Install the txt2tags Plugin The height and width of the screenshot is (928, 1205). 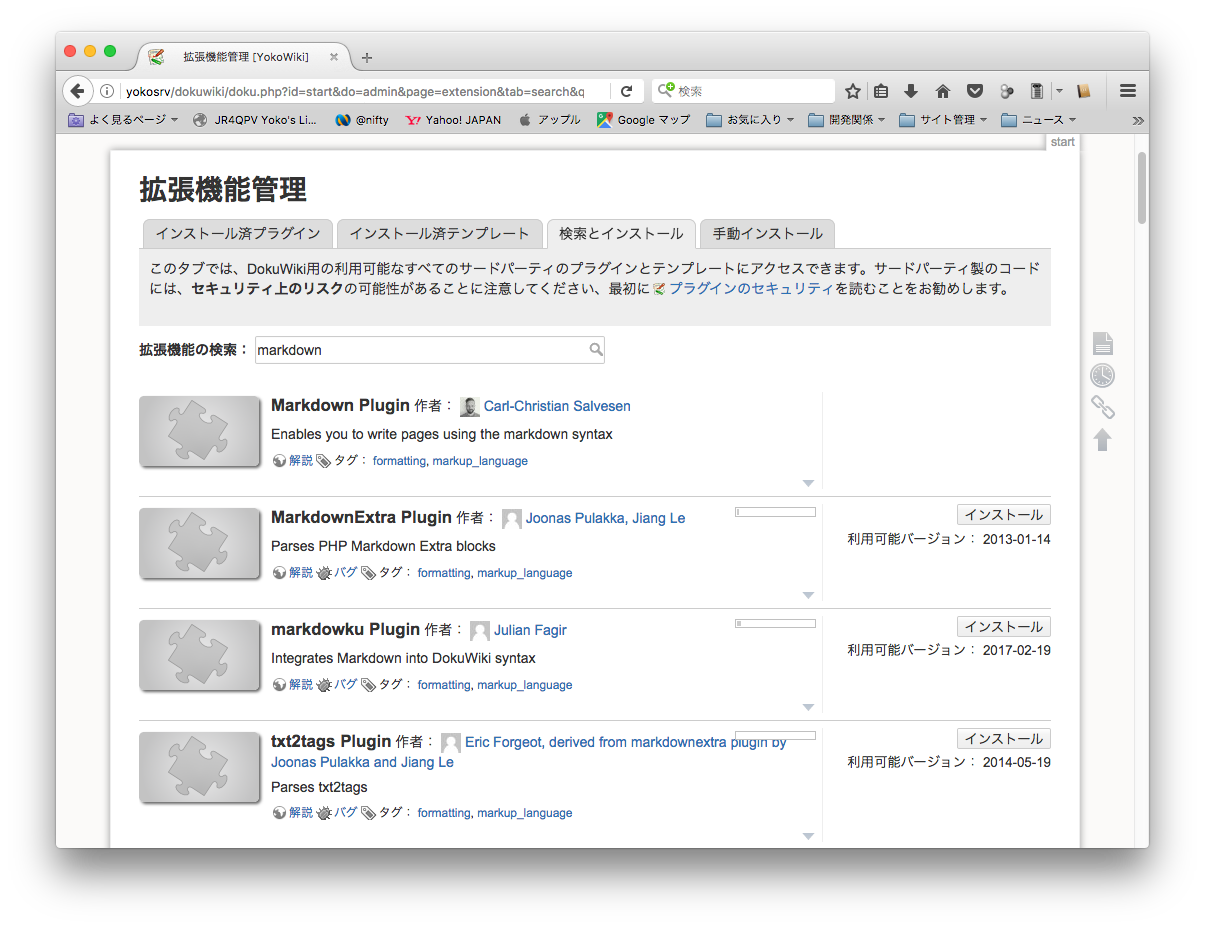point(1004,739)
